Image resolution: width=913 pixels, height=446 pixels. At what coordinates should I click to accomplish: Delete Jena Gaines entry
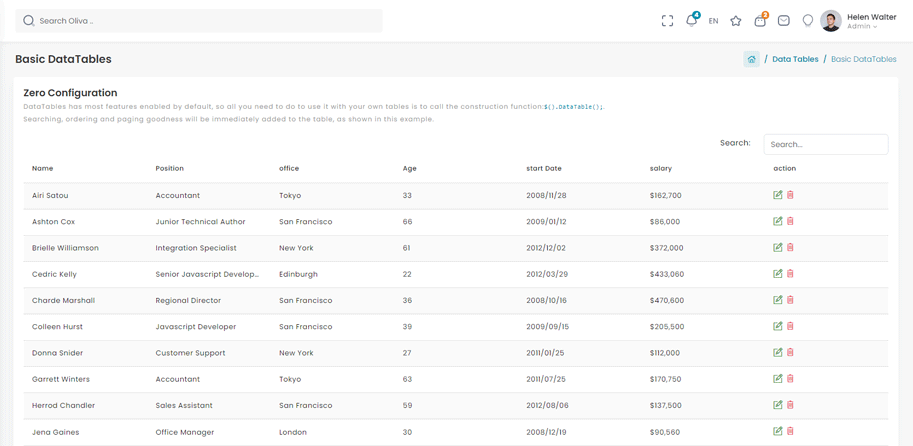pos(790,431)
